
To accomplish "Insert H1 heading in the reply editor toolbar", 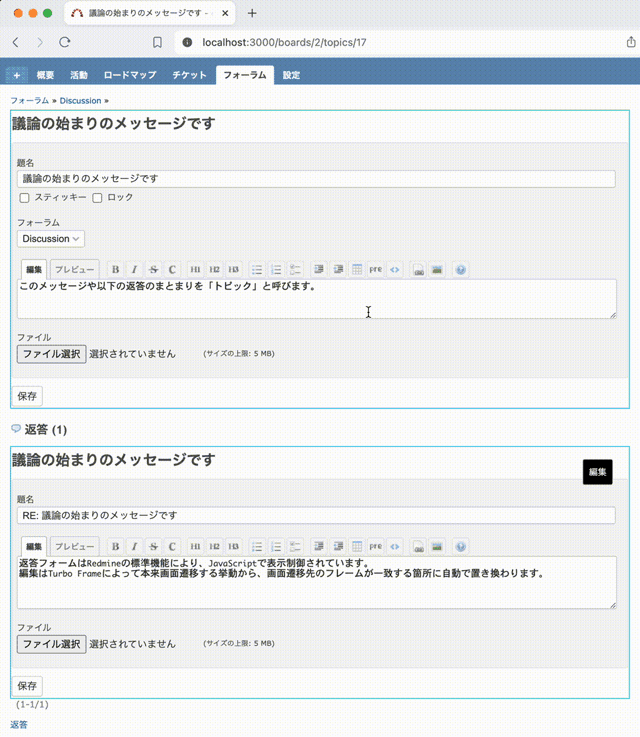I will pos(195,547).
